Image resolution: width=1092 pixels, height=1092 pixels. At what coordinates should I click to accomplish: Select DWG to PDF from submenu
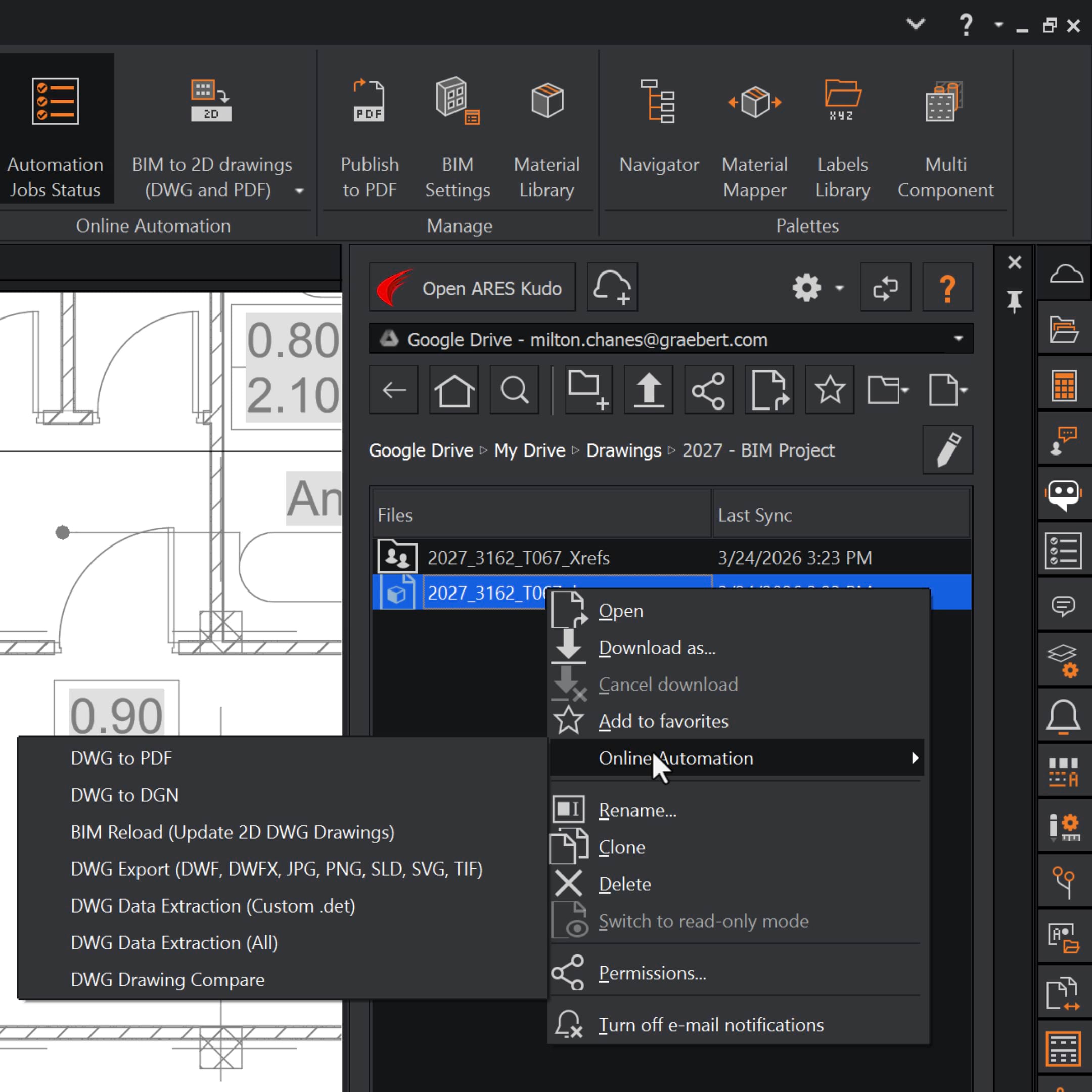(x=121, y=758)
